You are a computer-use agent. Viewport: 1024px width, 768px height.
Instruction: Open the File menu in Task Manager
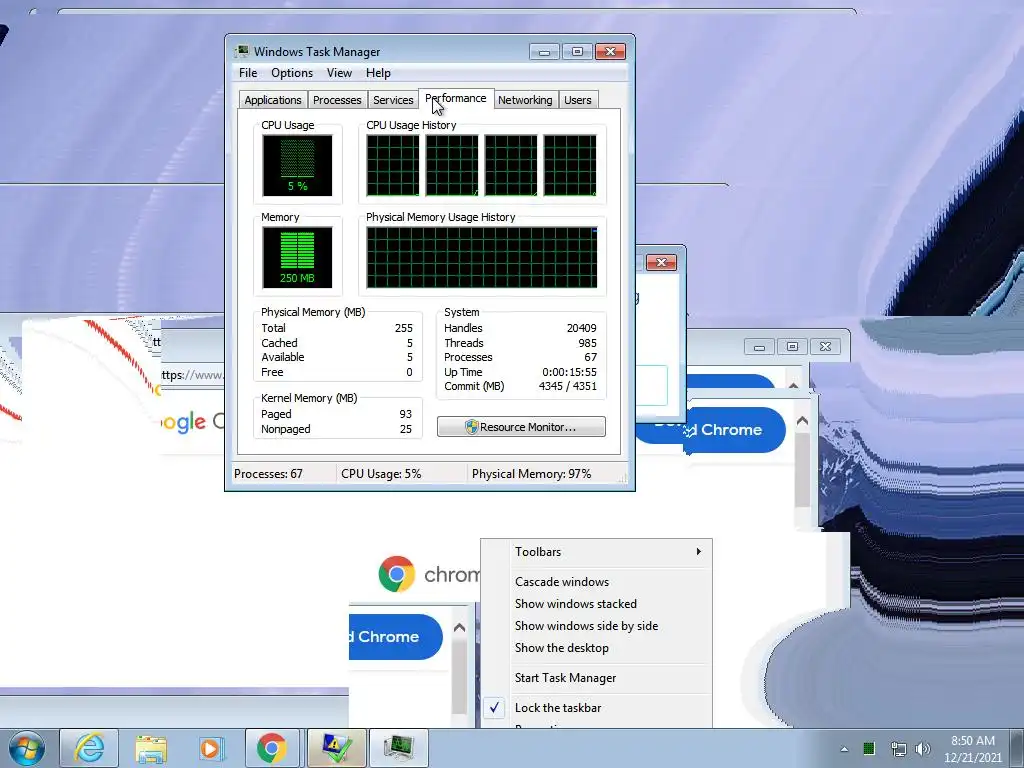(248, 73)
